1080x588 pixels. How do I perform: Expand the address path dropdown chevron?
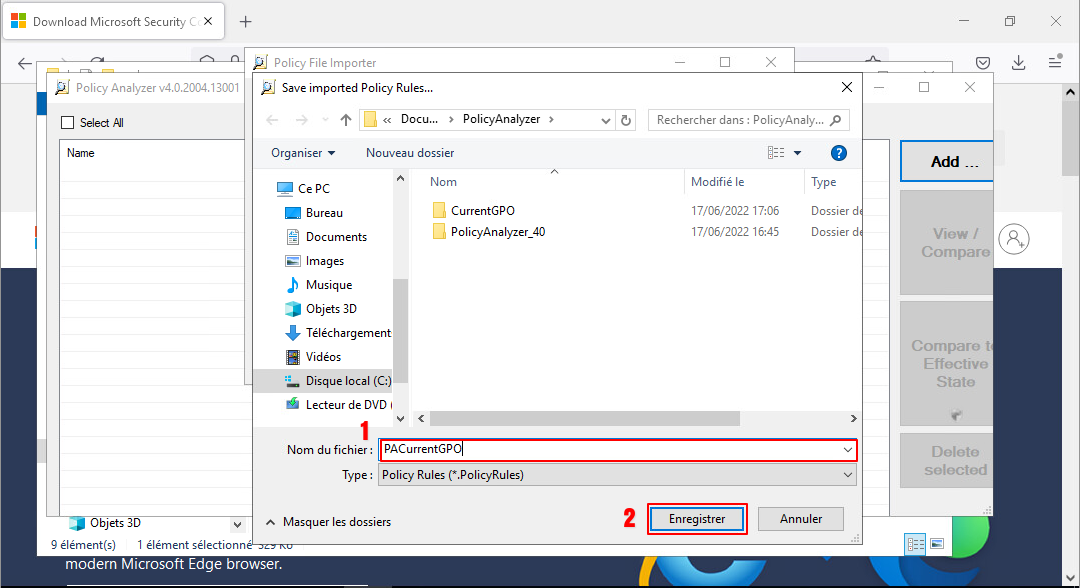(x=606, y=120)
